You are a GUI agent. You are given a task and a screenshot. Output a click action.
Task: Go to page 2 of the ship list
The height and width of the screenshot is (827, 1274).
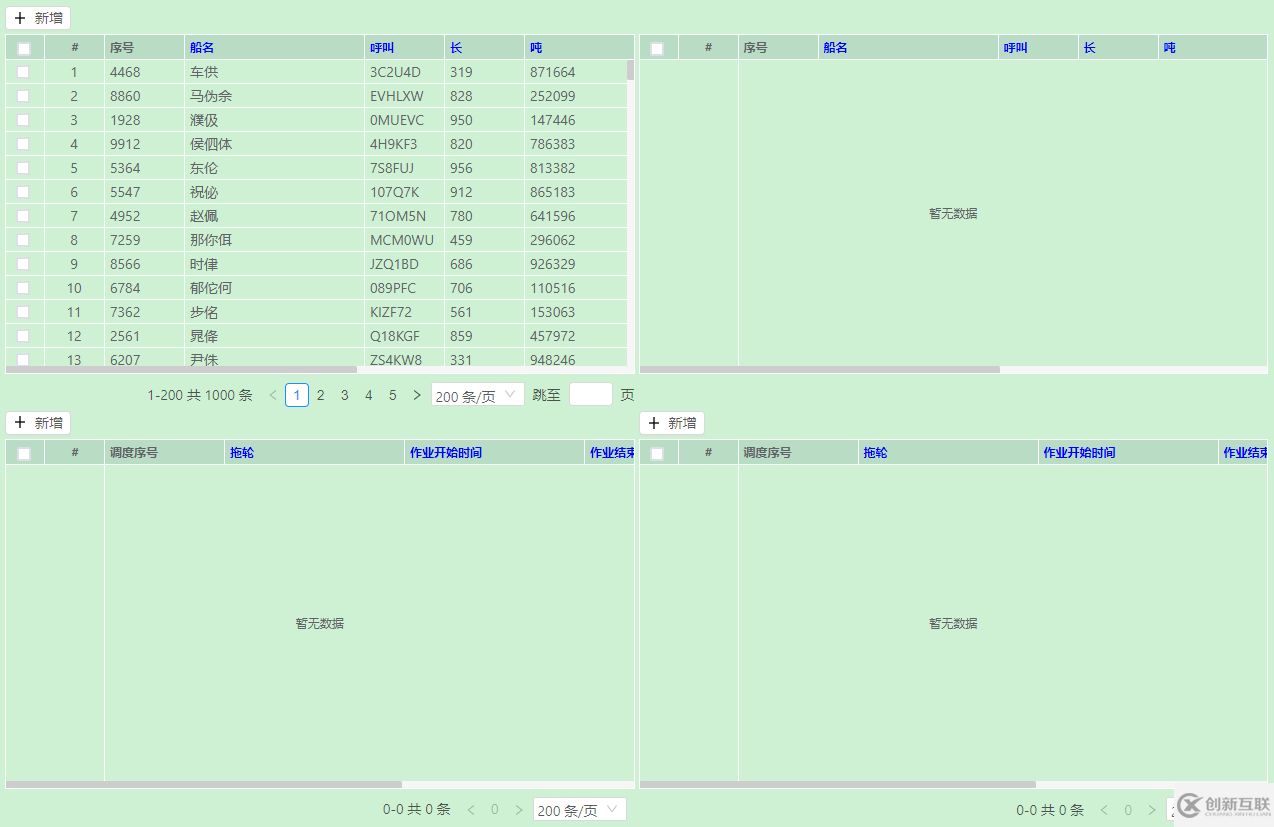(321, 395)
